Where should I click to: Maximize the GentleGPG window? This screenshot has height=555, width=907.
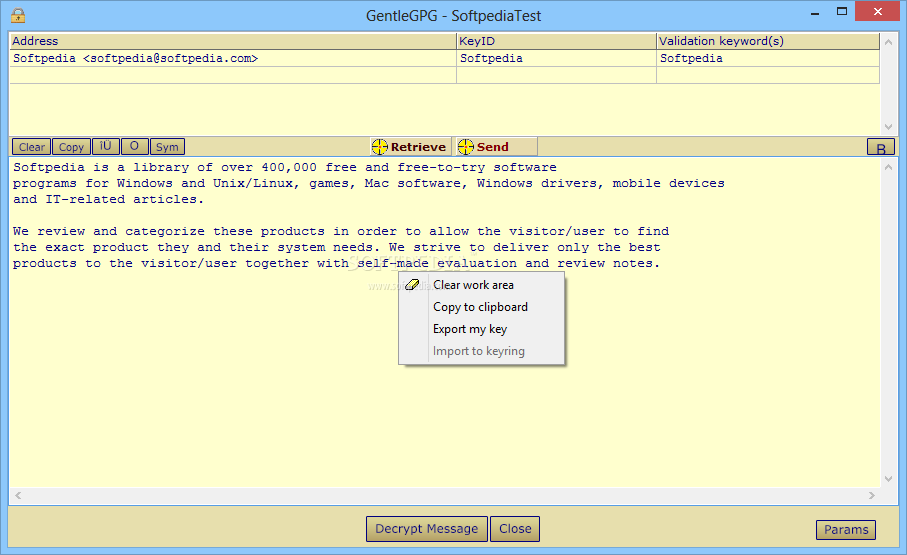click(842, 12)
